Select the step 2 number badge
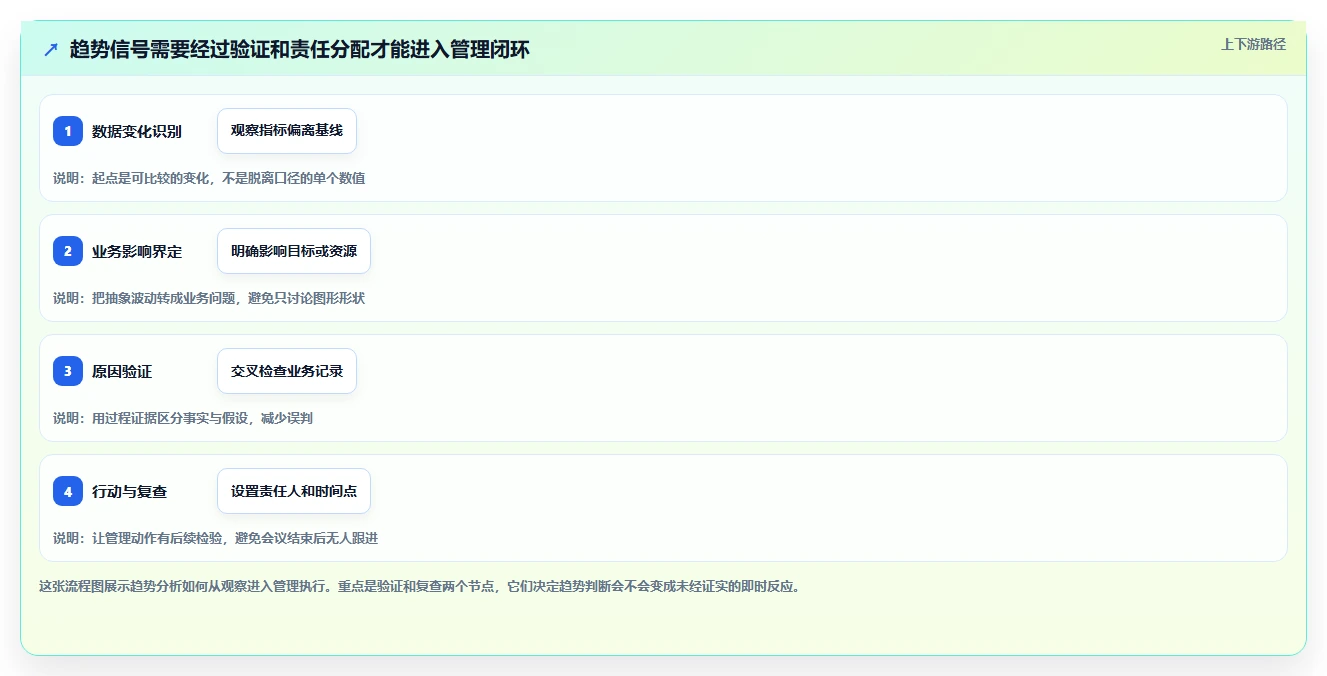 coord(68,251)
